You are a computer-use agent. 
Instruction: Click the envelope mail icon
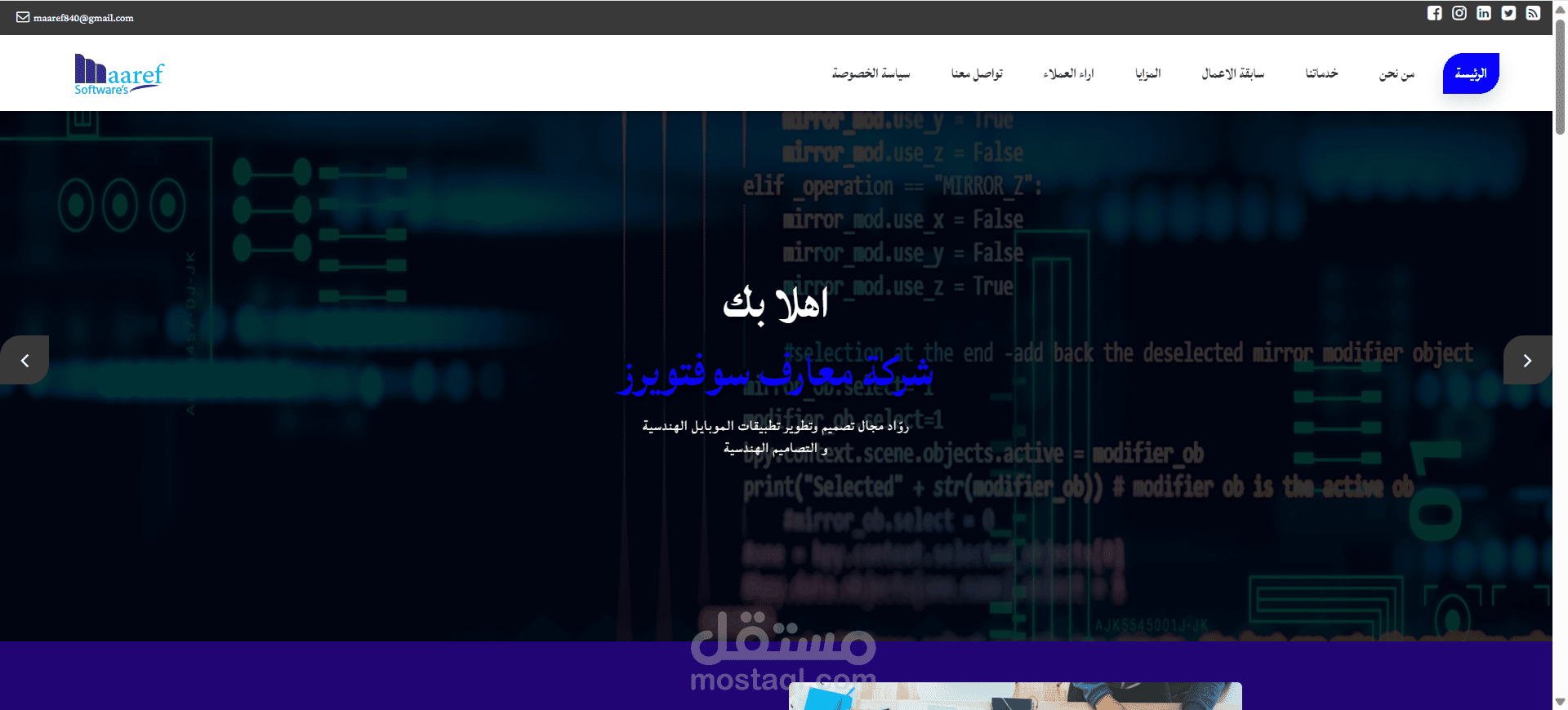coord(23,17)
